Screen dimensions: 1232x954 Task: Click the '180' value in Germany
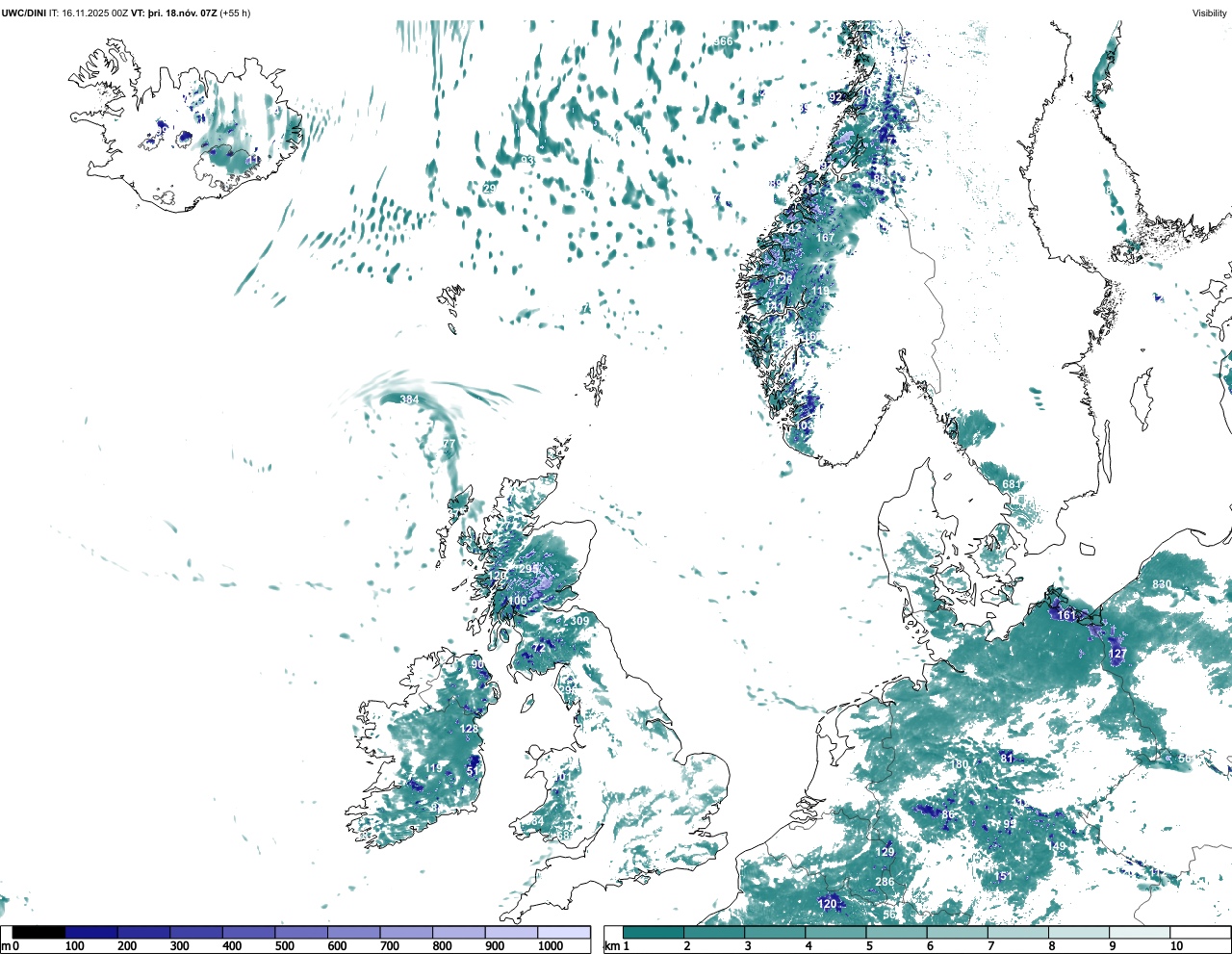(x=960, y=765)
